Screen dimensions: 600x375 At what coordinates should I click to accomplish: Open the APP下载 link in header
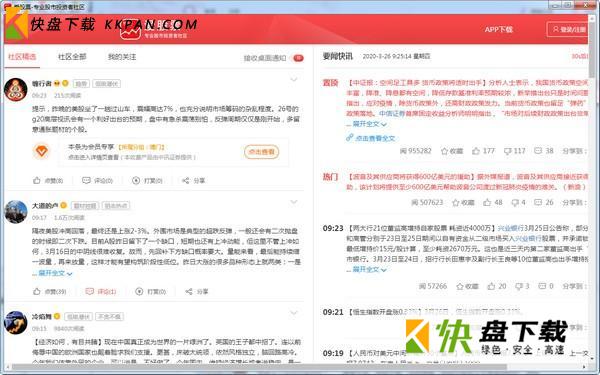pyautogui.click(x=498, y=29)
